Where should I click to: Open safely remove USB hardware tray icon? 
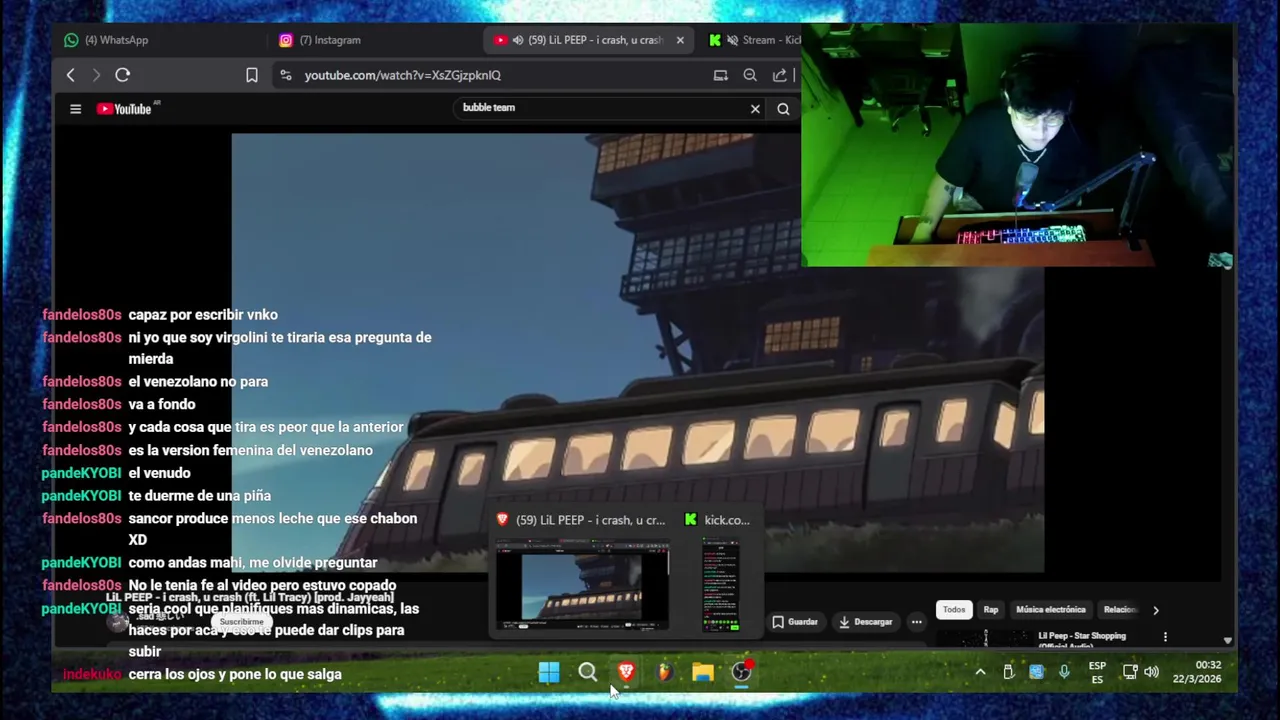click(x=1008, y=672)
